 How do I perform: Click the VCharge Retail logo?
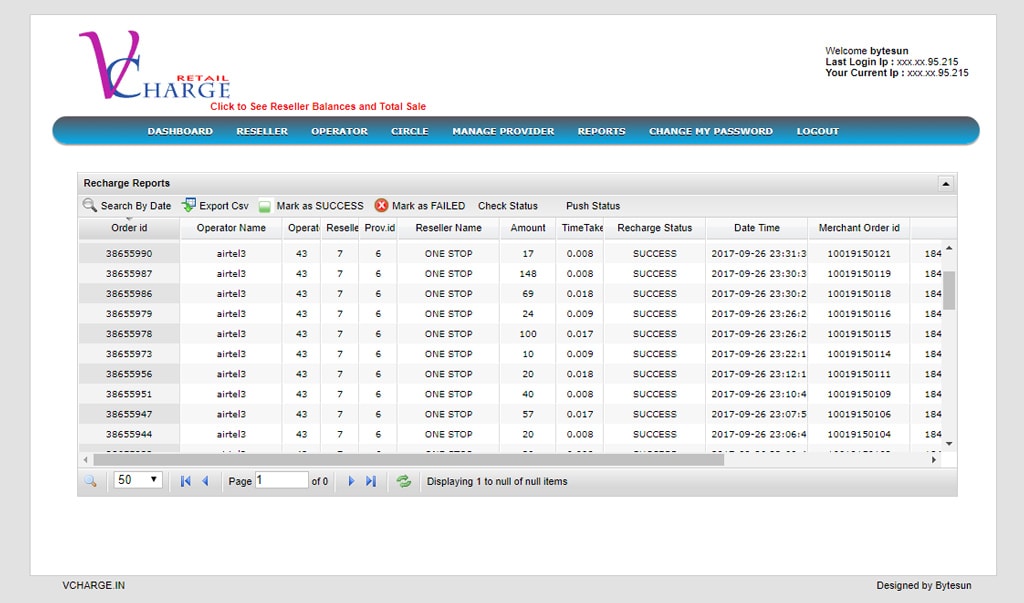click(154, 65)
